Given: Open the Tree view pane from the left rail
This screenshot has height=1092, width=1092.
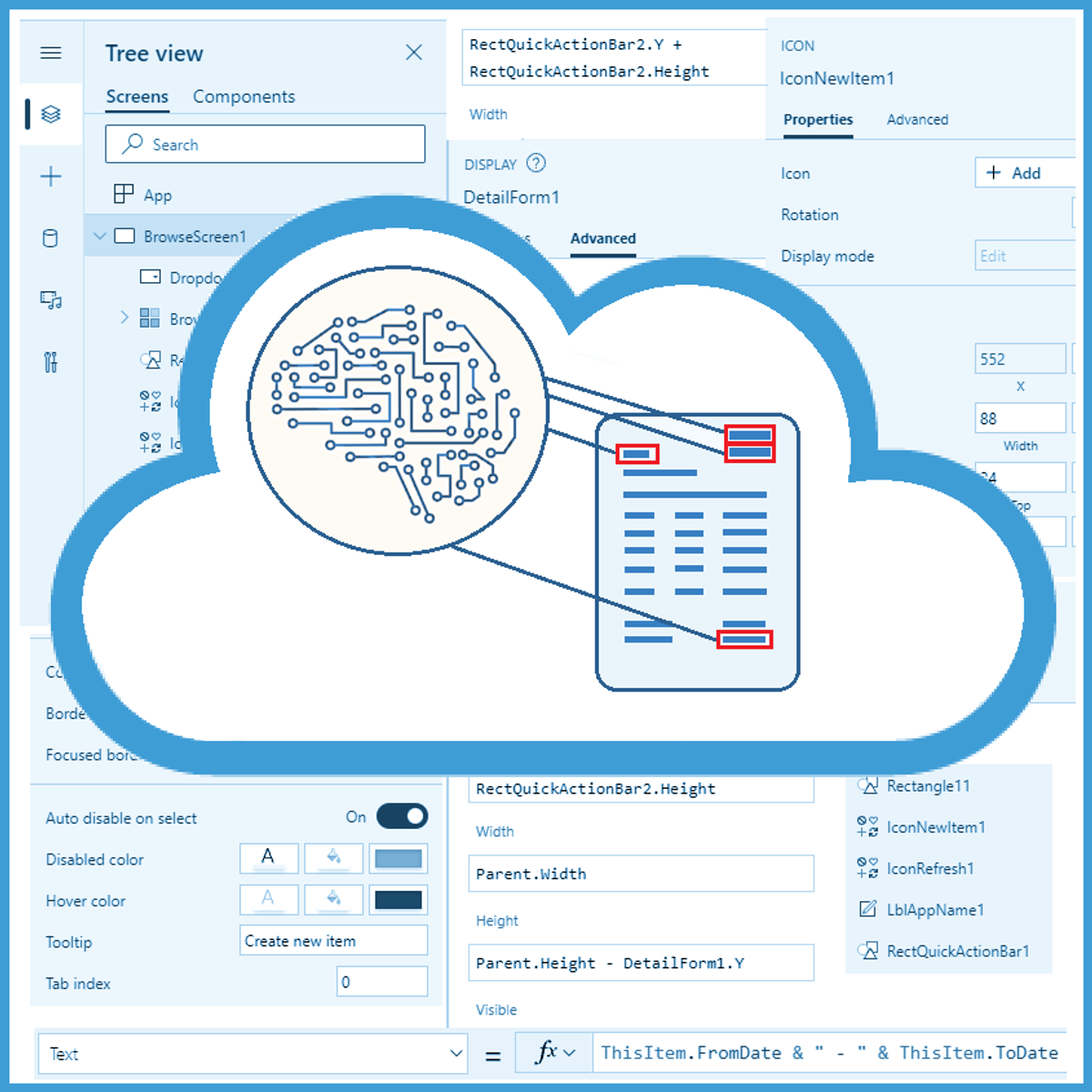Looking at the screenshot, I should [x=51, y=114].
